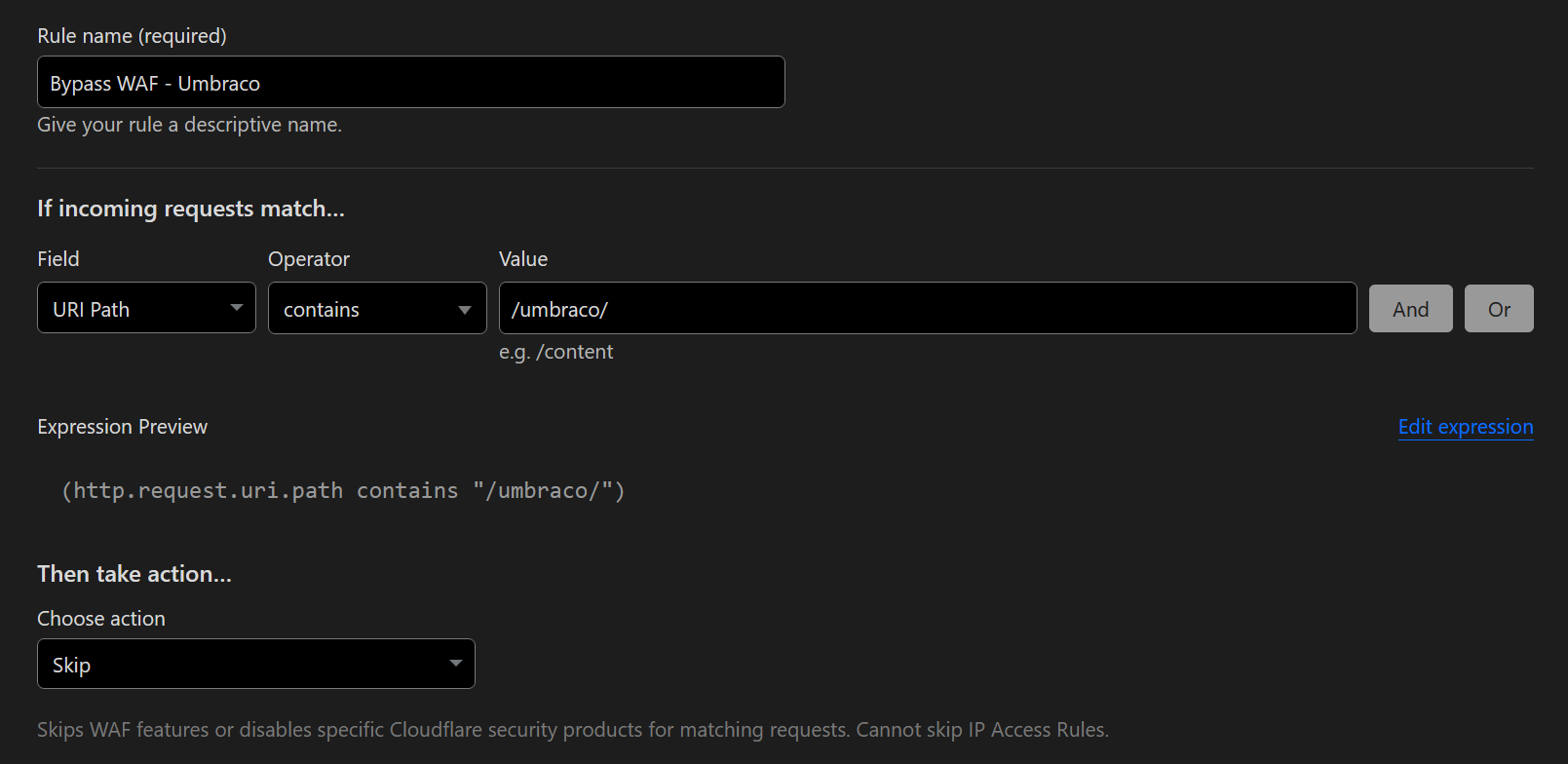Click the expression preview code text
Screen dimensions: 1568x764
coord(343,490)
